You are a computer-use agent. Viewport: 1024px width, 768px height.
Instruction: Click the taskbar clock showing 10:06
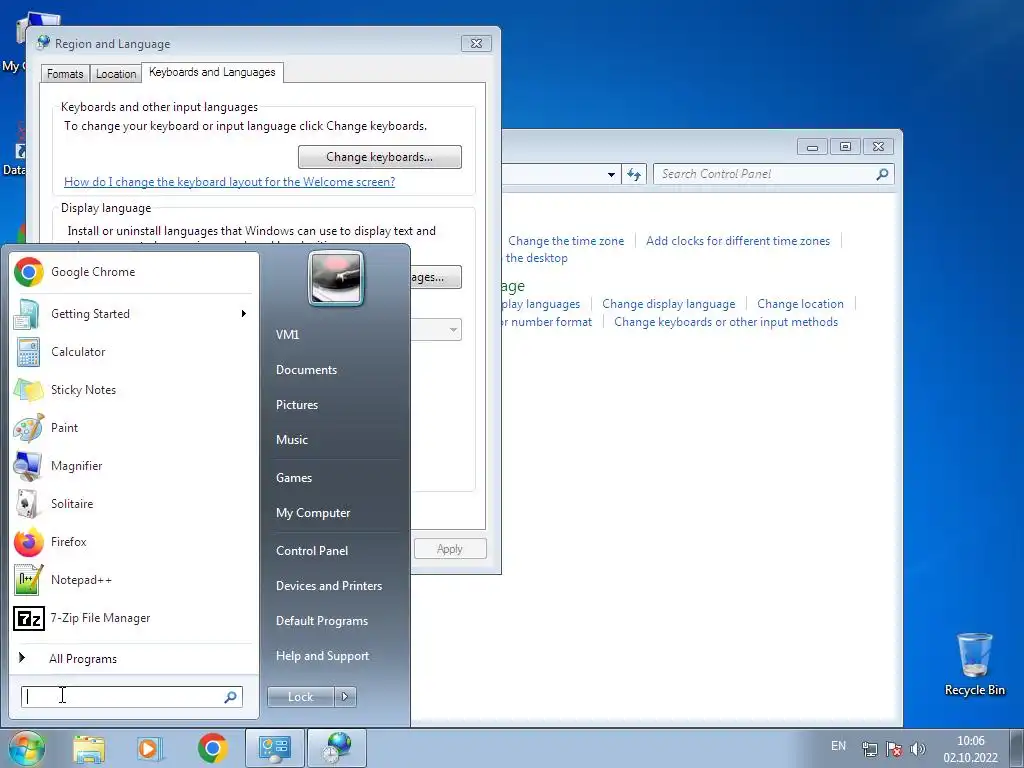coord(970,749)
